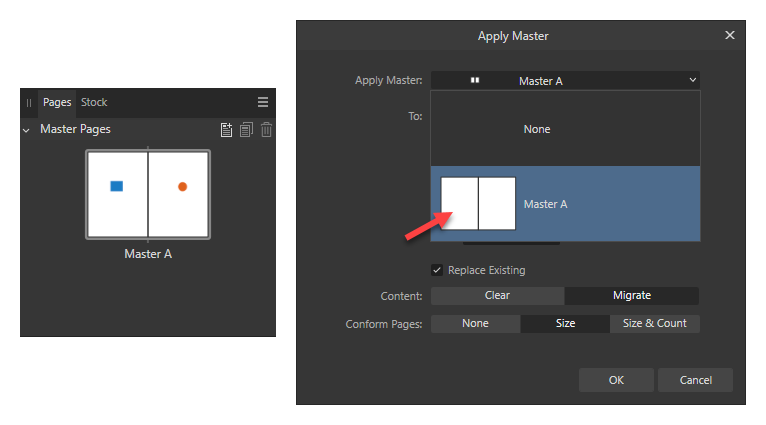Choose Master A in the dropdown list
This screenshot has height=425, width=766.
coord(565,204)
